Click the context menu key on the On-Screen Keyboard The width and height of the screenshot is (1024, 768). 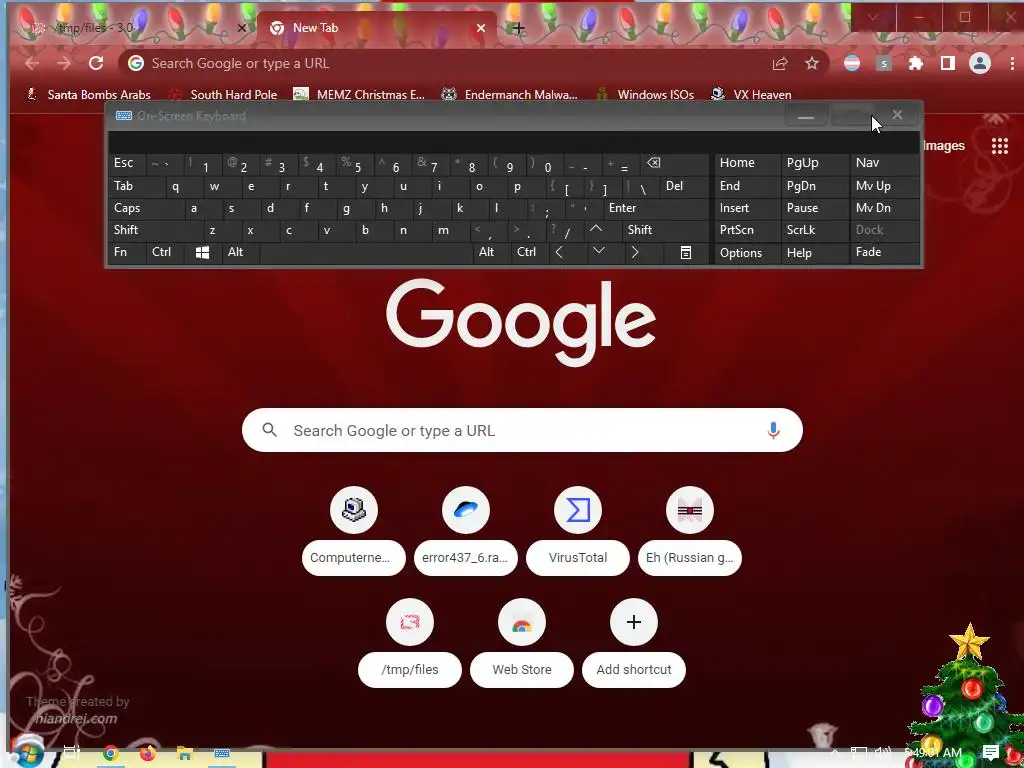pyautogui.click(x=686, y=253)
